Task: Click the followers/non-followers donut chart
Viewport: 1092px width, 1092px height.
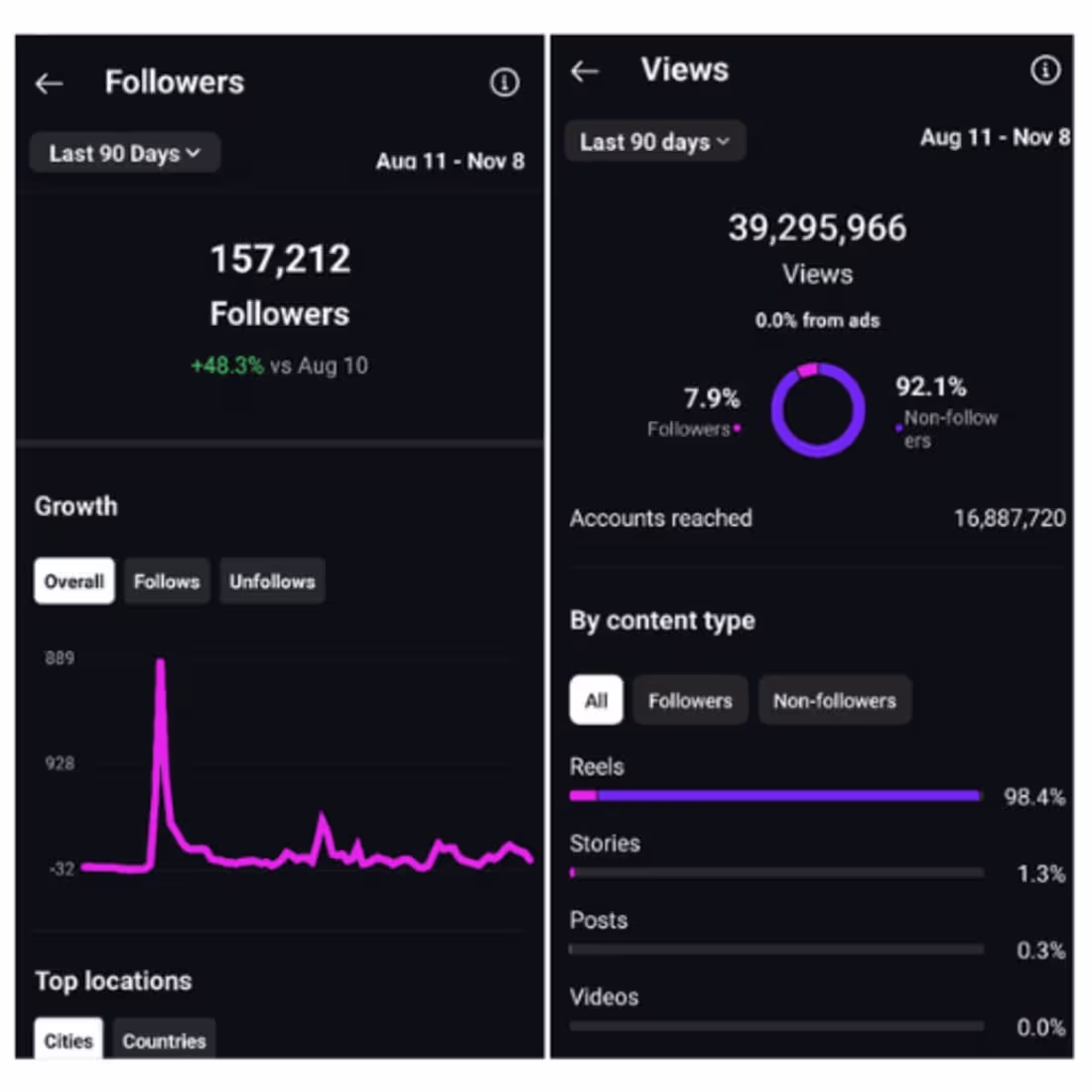Action: [818, 410]
